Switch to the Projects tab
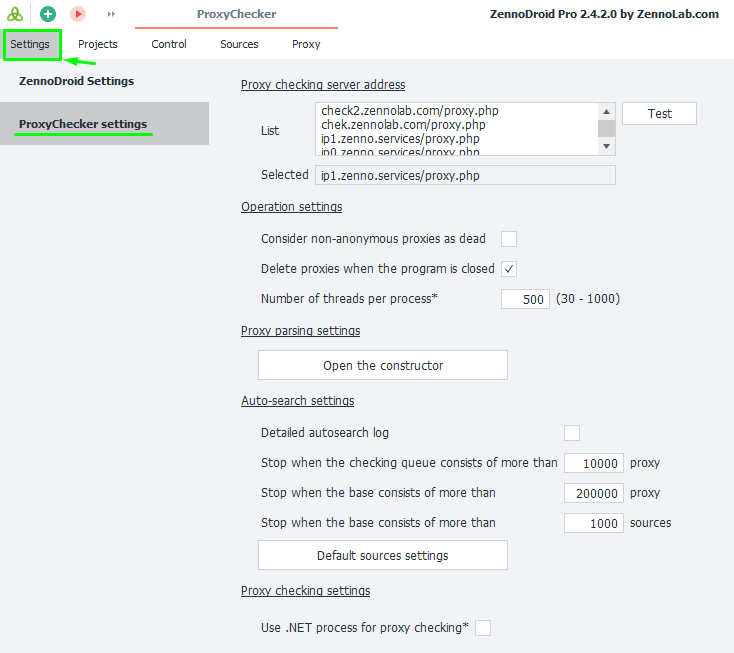 [98, 44]
